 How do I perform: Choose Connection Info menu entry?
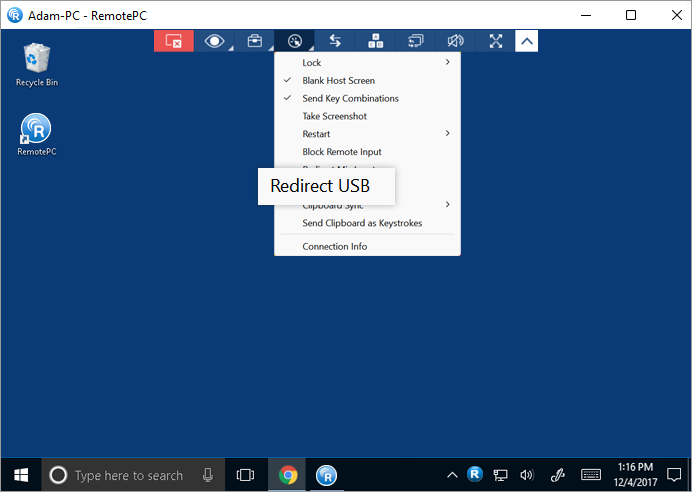(x=334, y=246)
